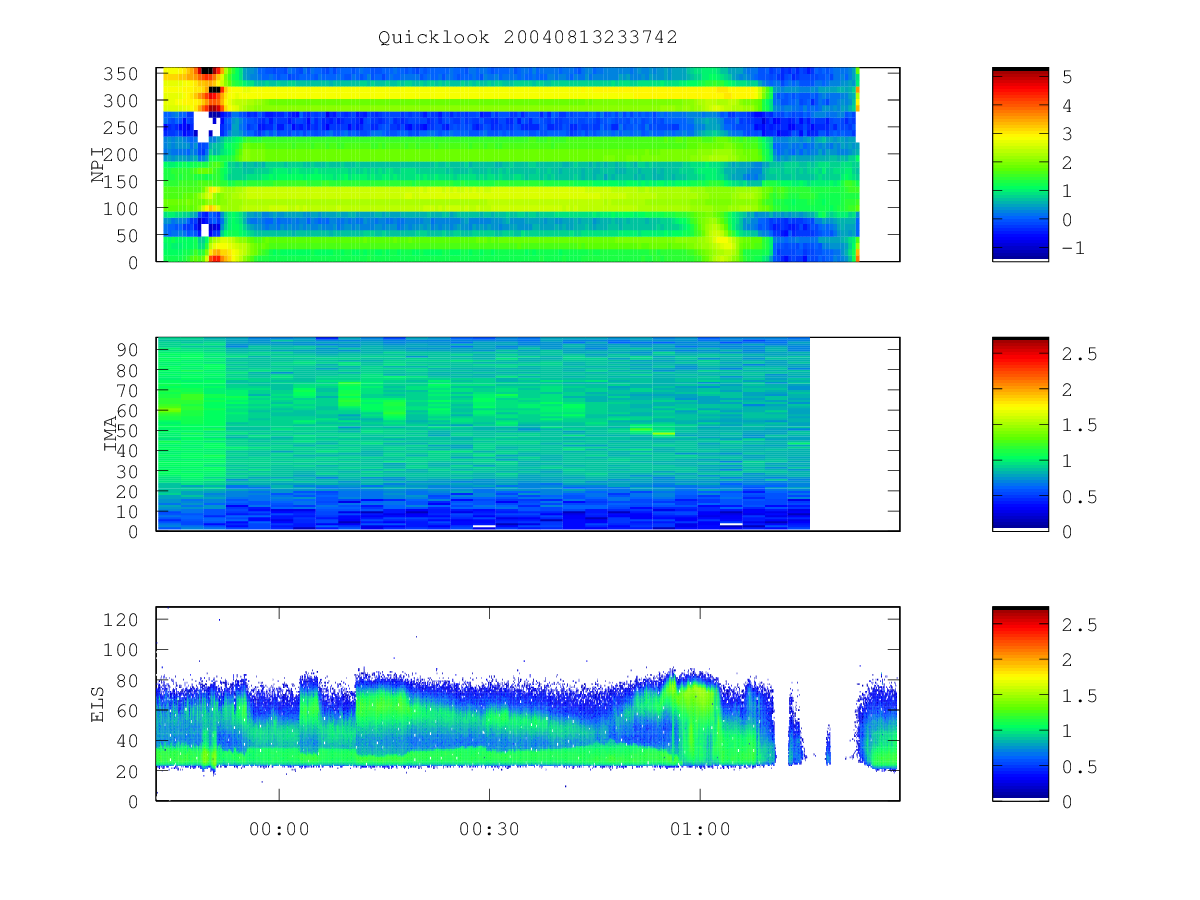This screenshot has height=900, width=1200.
Task: Click the IMA color scale bar
Action: (1020, 434)
